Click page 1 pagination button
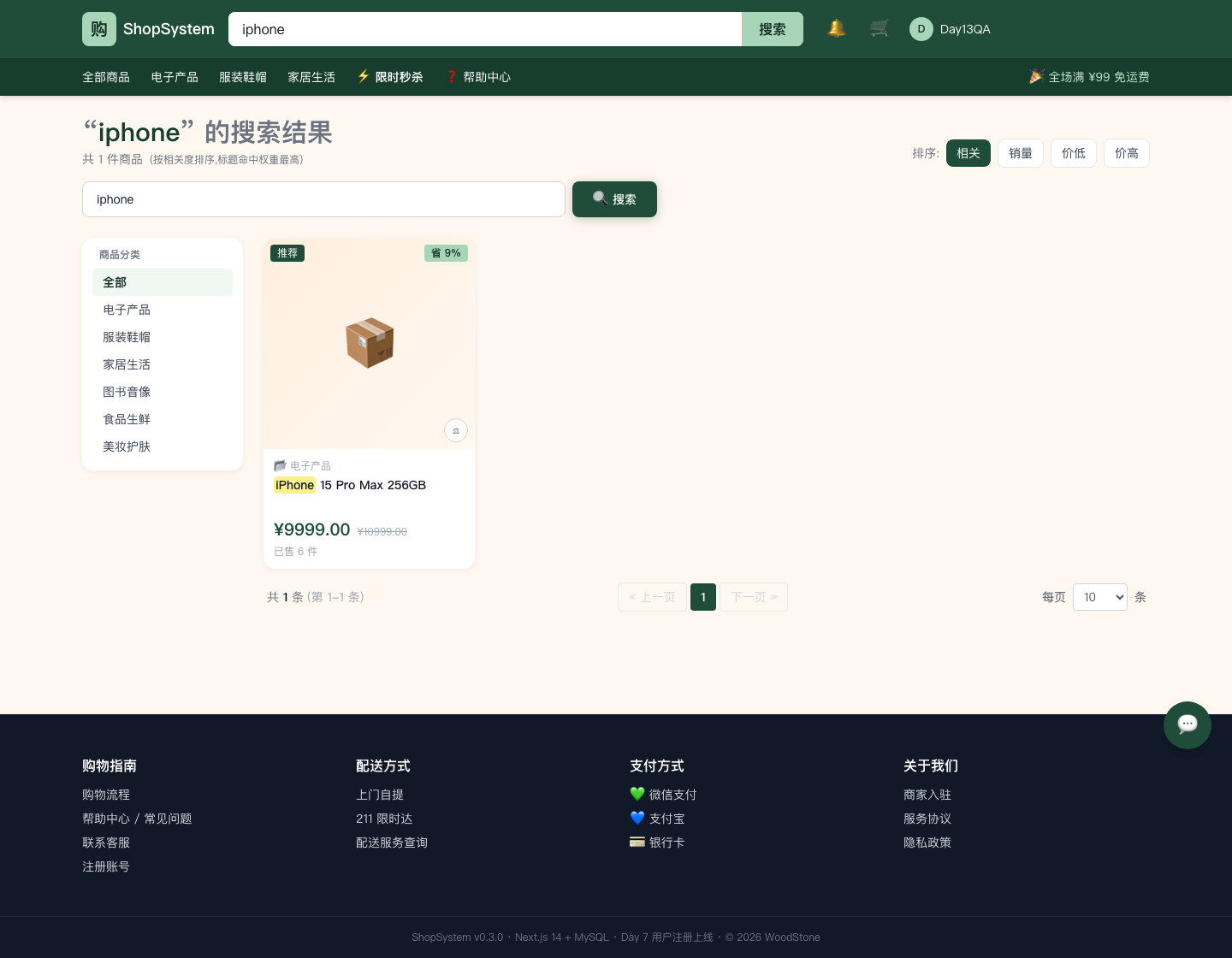The image size is (1232, 958). 703,597
